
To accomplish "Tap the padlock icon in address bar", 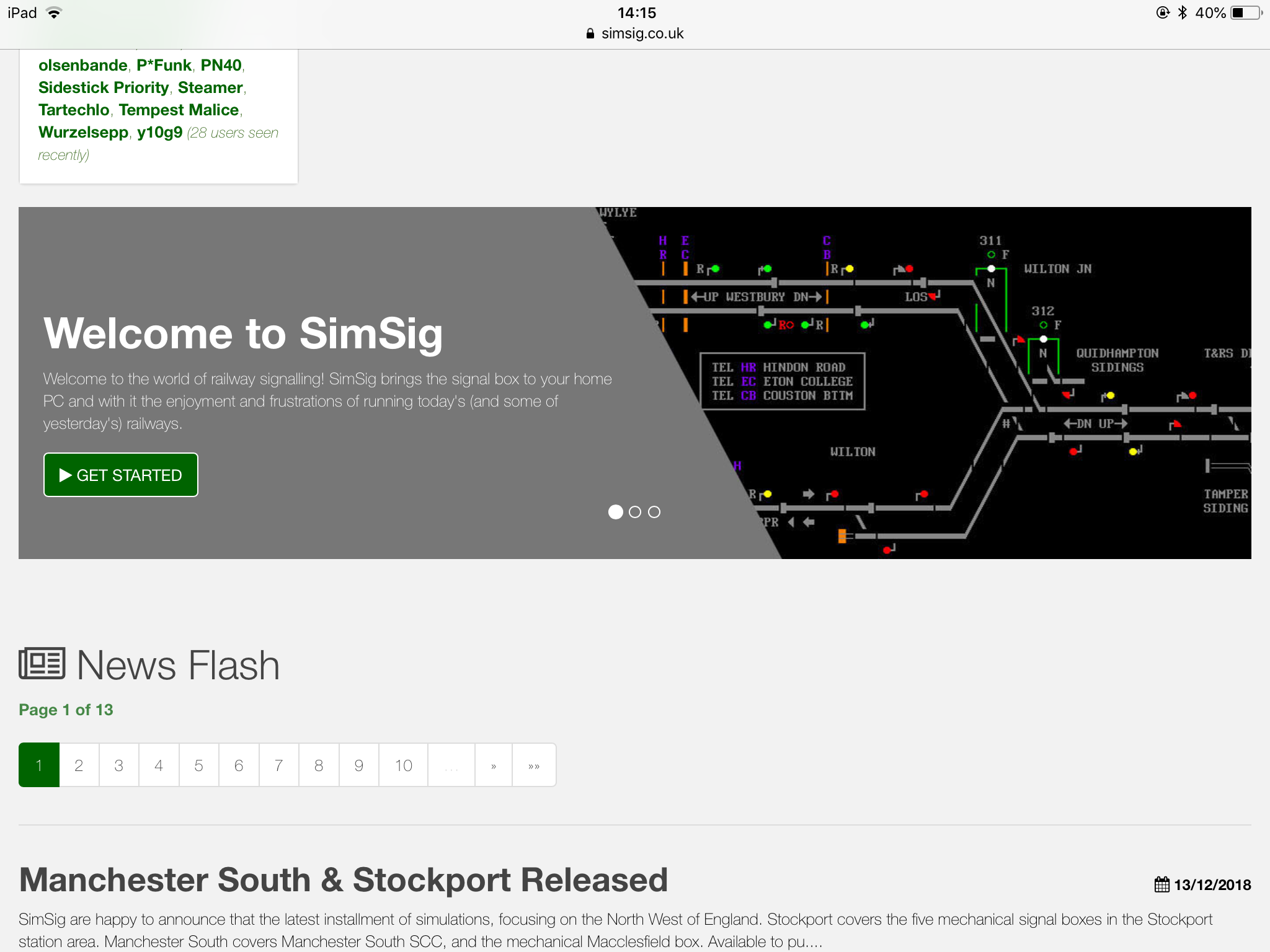I will pos(590,33).
